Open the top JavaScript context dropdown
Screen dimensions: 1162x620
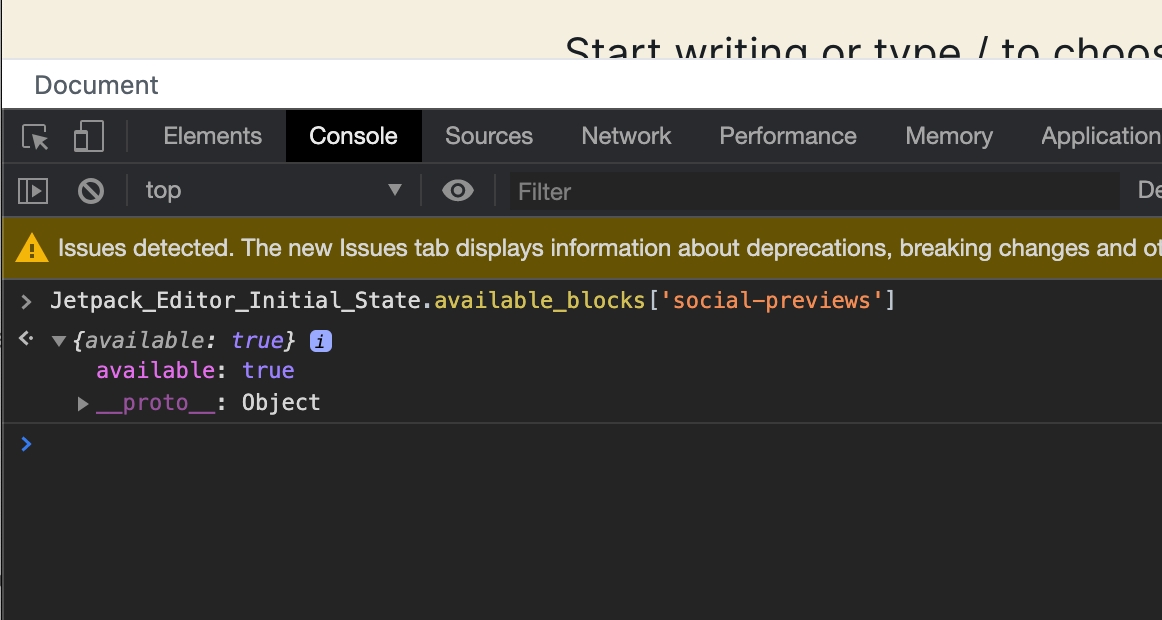[273, 190]
